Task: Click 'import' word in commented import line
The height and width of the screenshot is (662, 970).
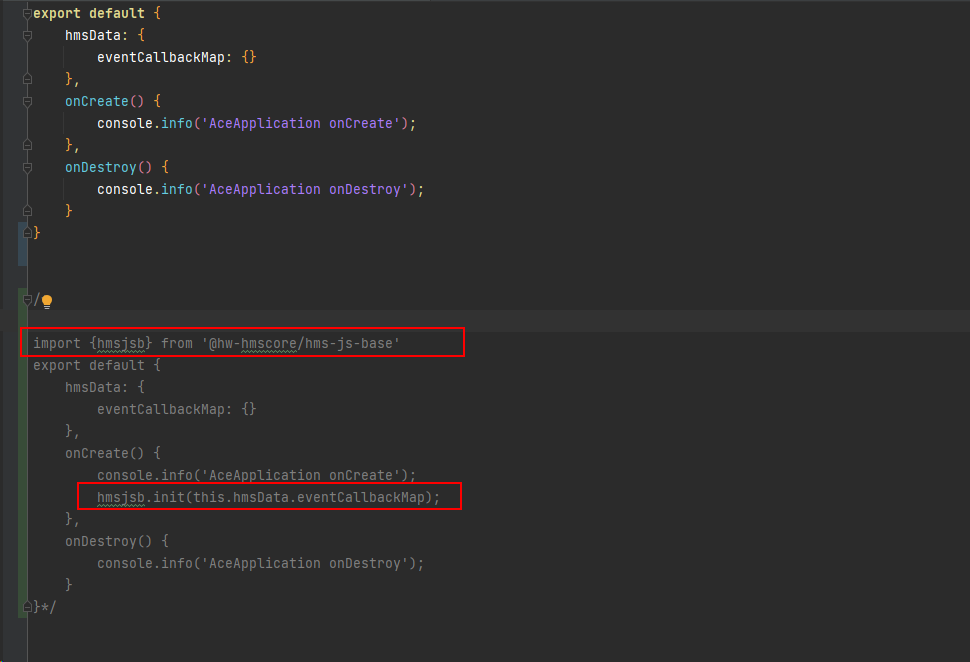Action: pyautogui.click(x=57, y=343)
